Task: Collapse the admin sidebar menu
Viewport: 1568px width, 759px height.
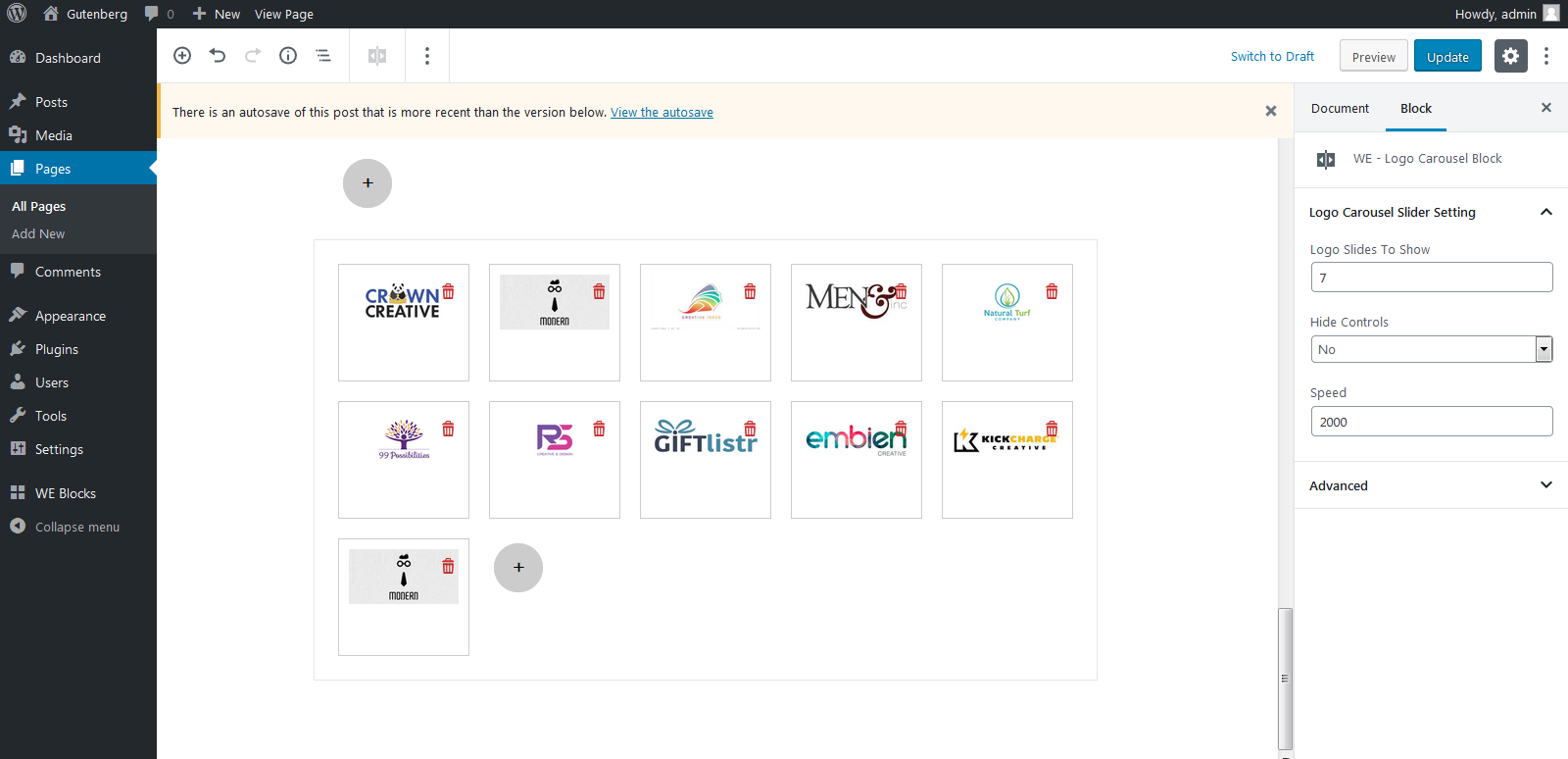Action: coord(78,527)
